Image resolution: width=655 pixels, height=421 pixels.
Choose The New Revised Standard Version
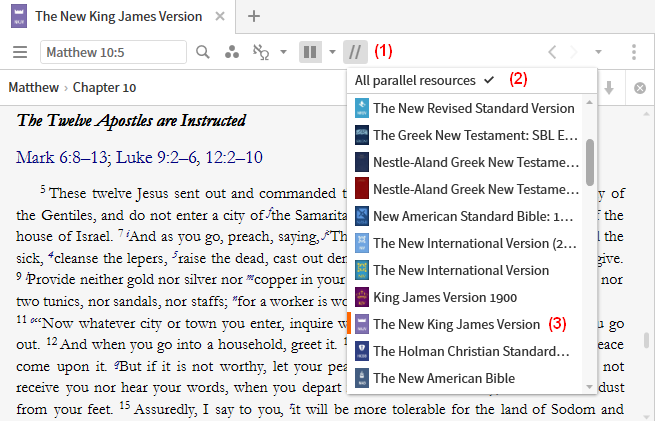pos(467,108)
